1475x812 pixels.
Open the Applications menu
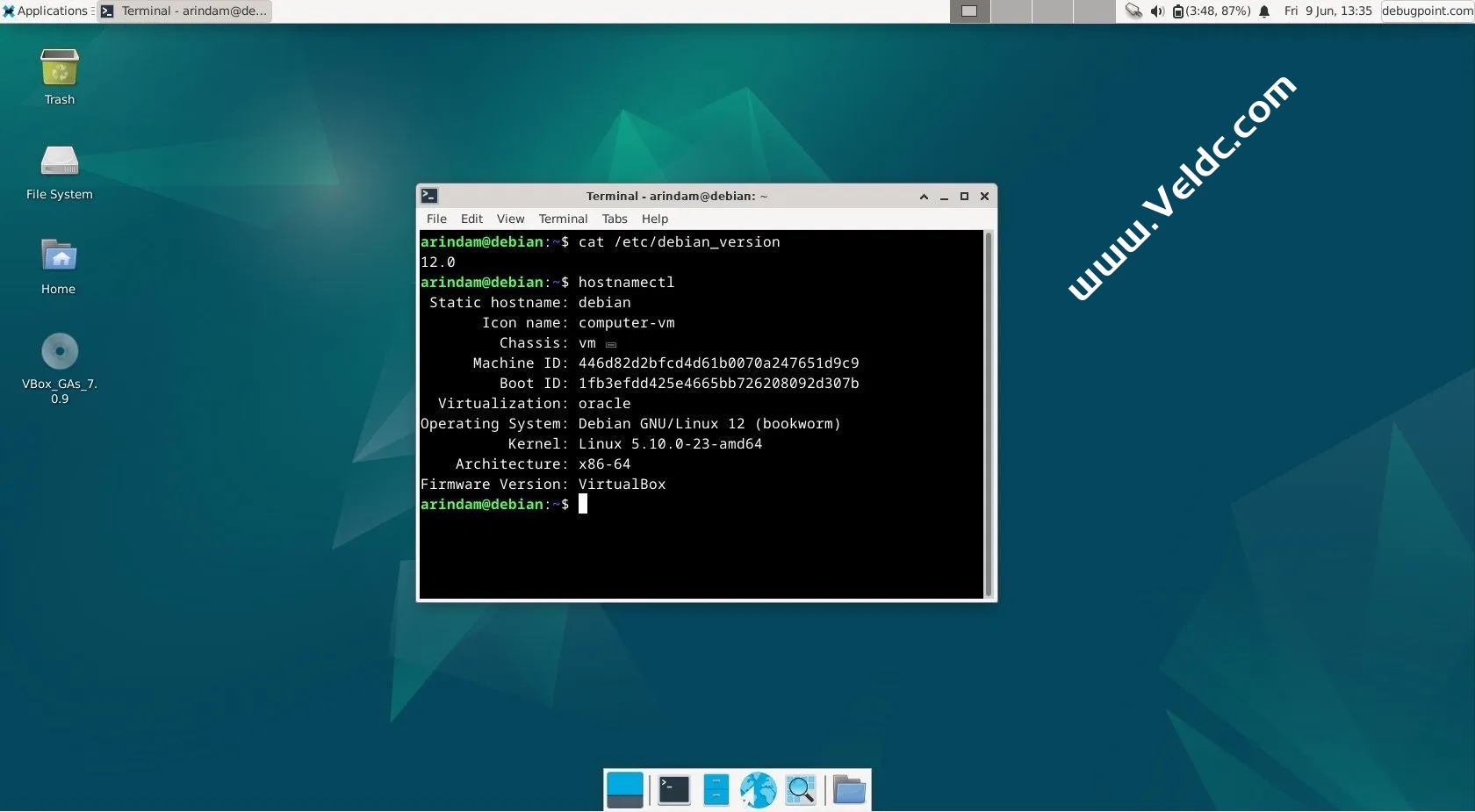tap(46, 11)
